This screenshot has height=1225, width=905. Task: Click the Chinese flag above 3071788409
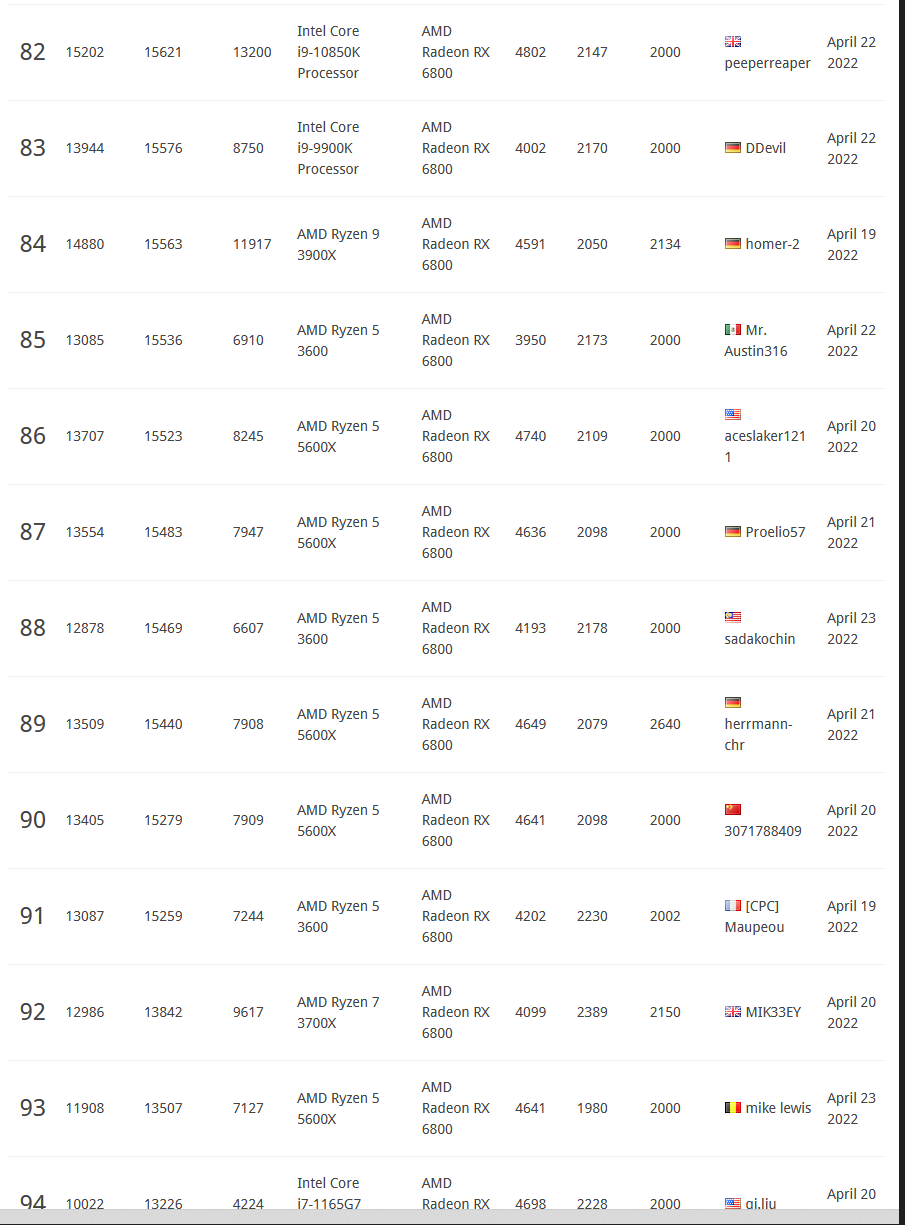click(733, 810)
